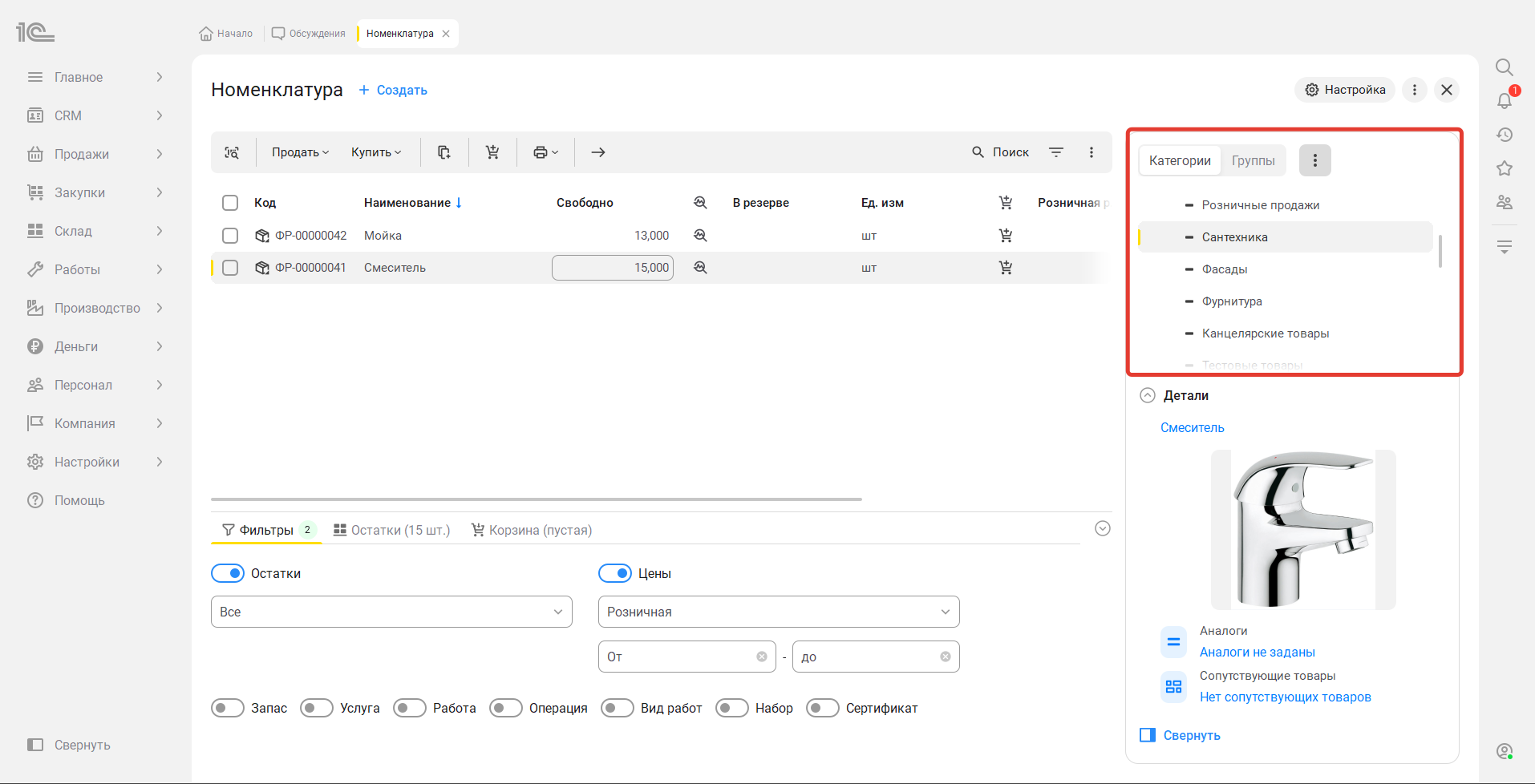Open the notifications bell icon

[x=1505, y=101]
